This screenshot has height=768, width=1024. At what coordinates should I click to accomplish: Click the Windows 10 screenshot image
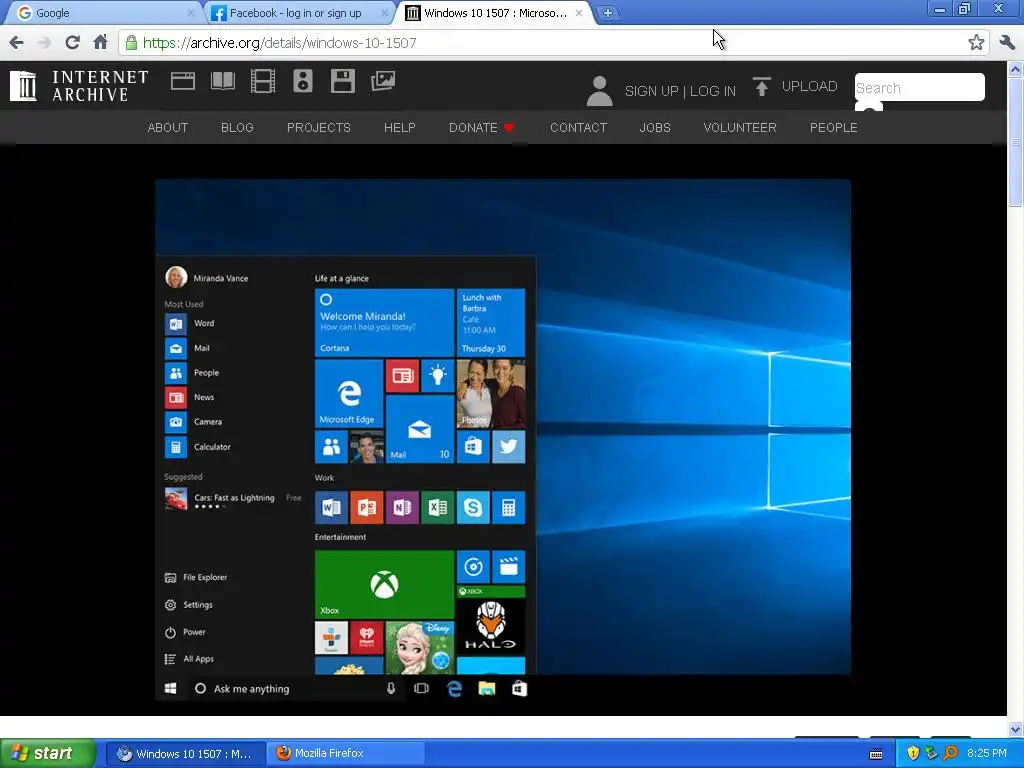point(503,441)
